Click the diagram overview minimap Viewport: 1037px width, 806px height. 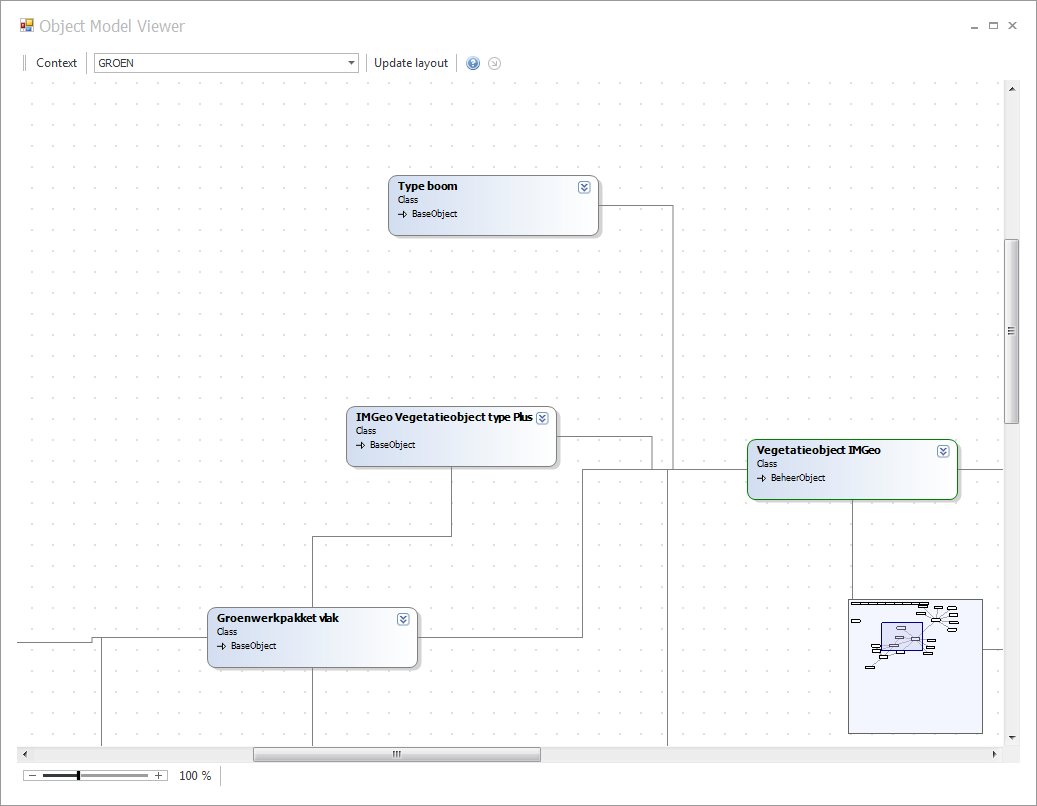915,666
